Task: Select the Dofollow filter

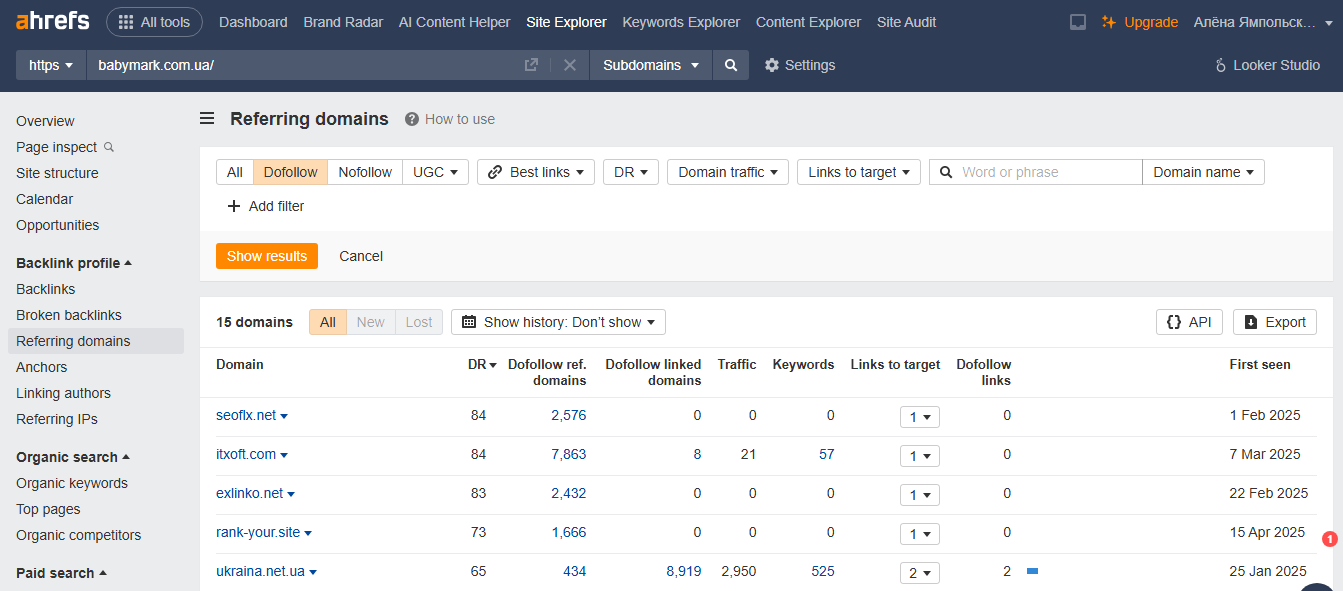Action: [x=291, y=172]
